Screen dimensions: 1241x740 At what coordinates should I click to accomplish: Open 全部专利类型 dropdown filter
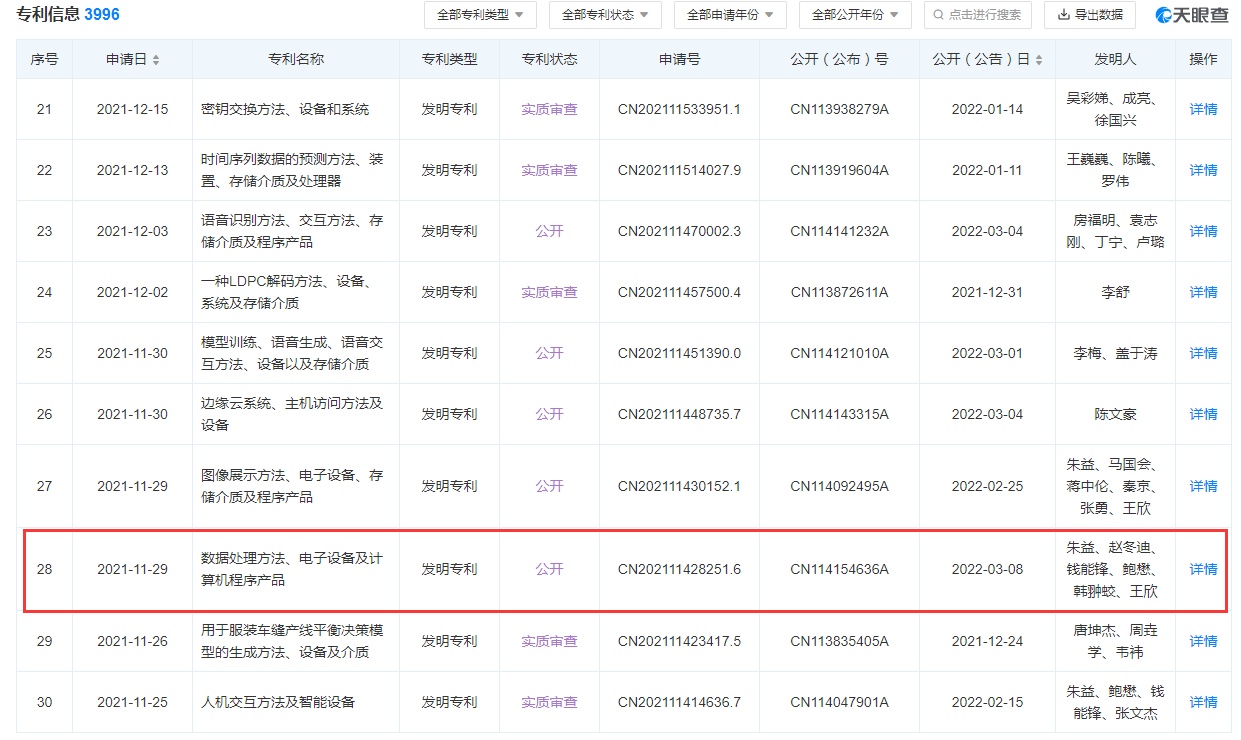coord(480,15)
